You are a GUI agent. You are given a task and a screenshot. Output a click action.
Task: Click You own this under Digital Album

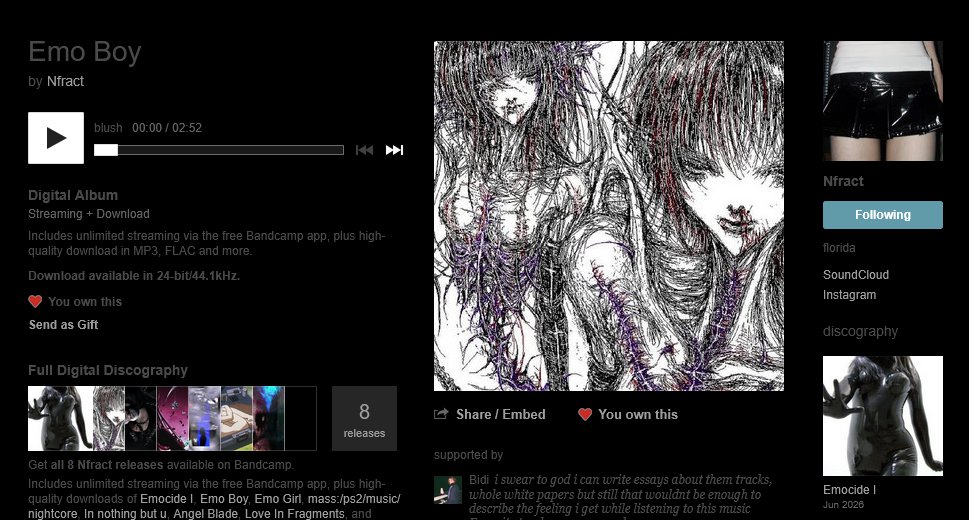pos(85,302)
